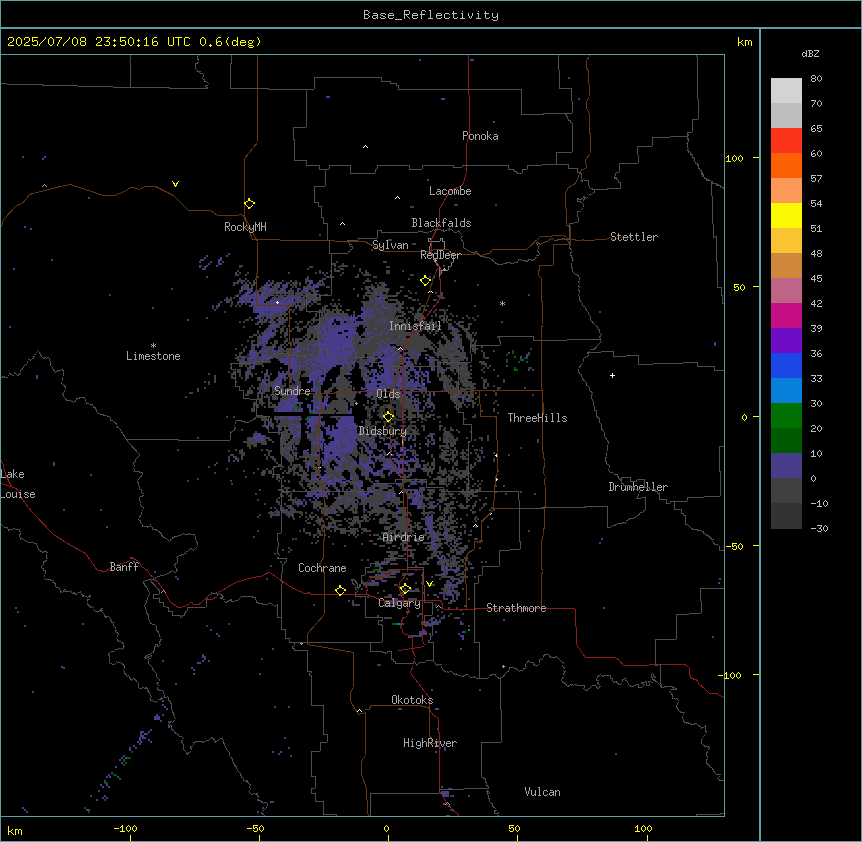Click the RedDeer city label
Viewport: 862px width, 842px height.
click(x=440, y=255)
